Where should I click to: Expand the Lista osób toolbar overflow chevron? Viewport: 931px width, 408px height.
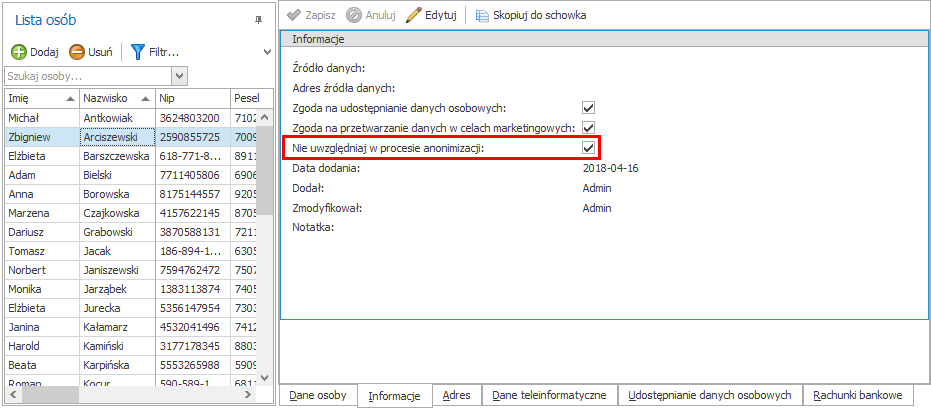click(267, 51)
